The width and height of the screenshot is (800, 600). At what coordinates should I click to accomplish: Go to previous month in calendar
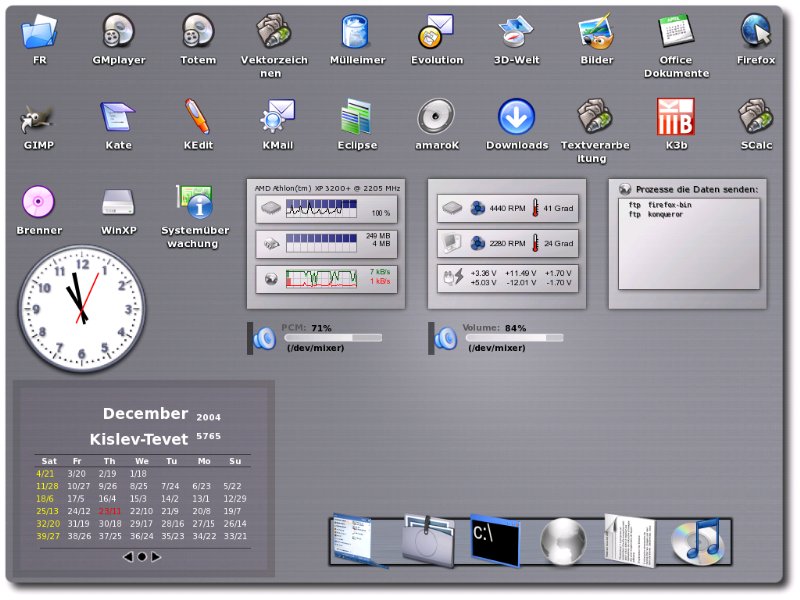pos(128,557)
